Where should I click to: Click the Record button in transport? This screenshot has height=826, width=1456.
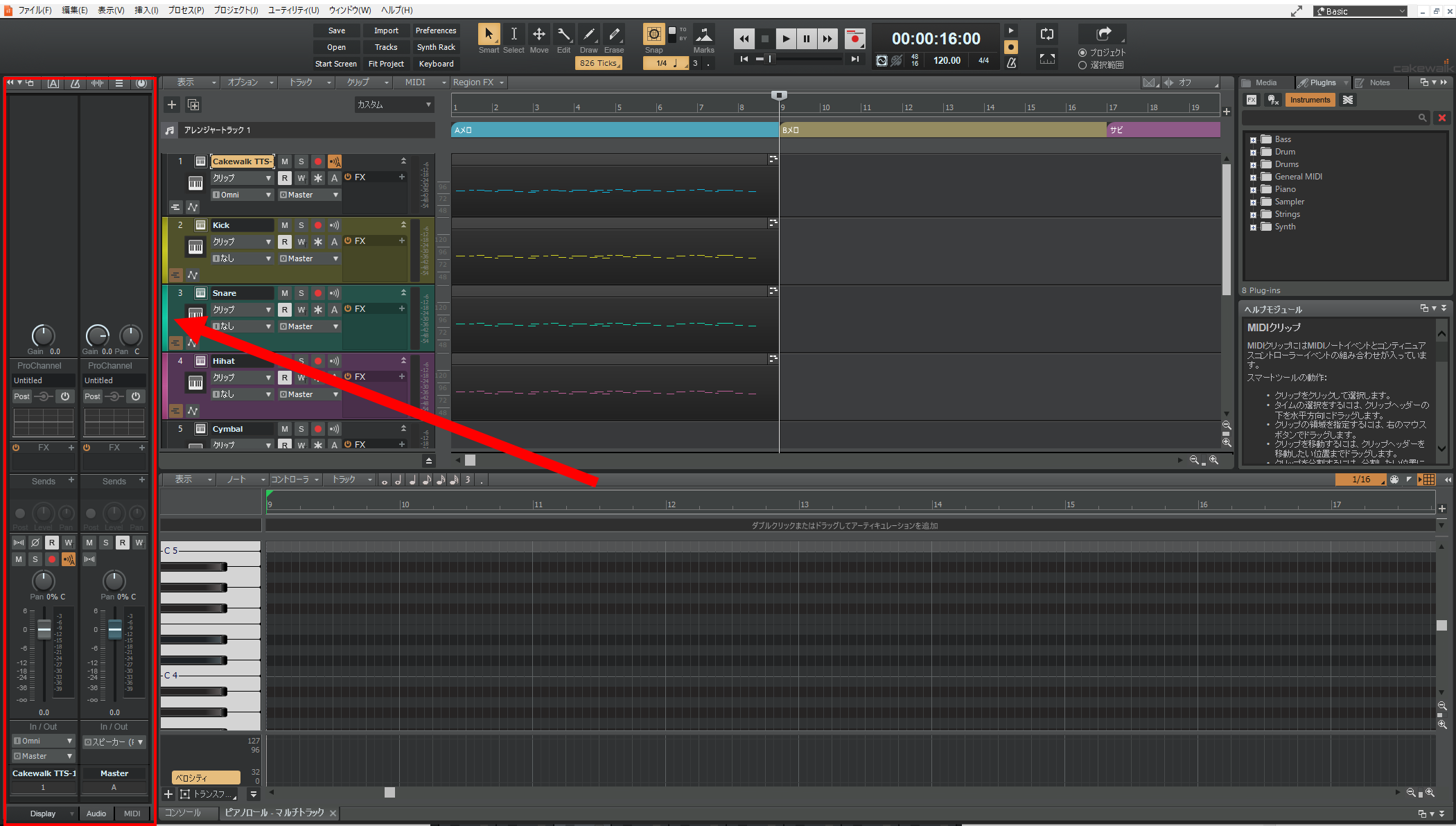(x=855, y=39)
